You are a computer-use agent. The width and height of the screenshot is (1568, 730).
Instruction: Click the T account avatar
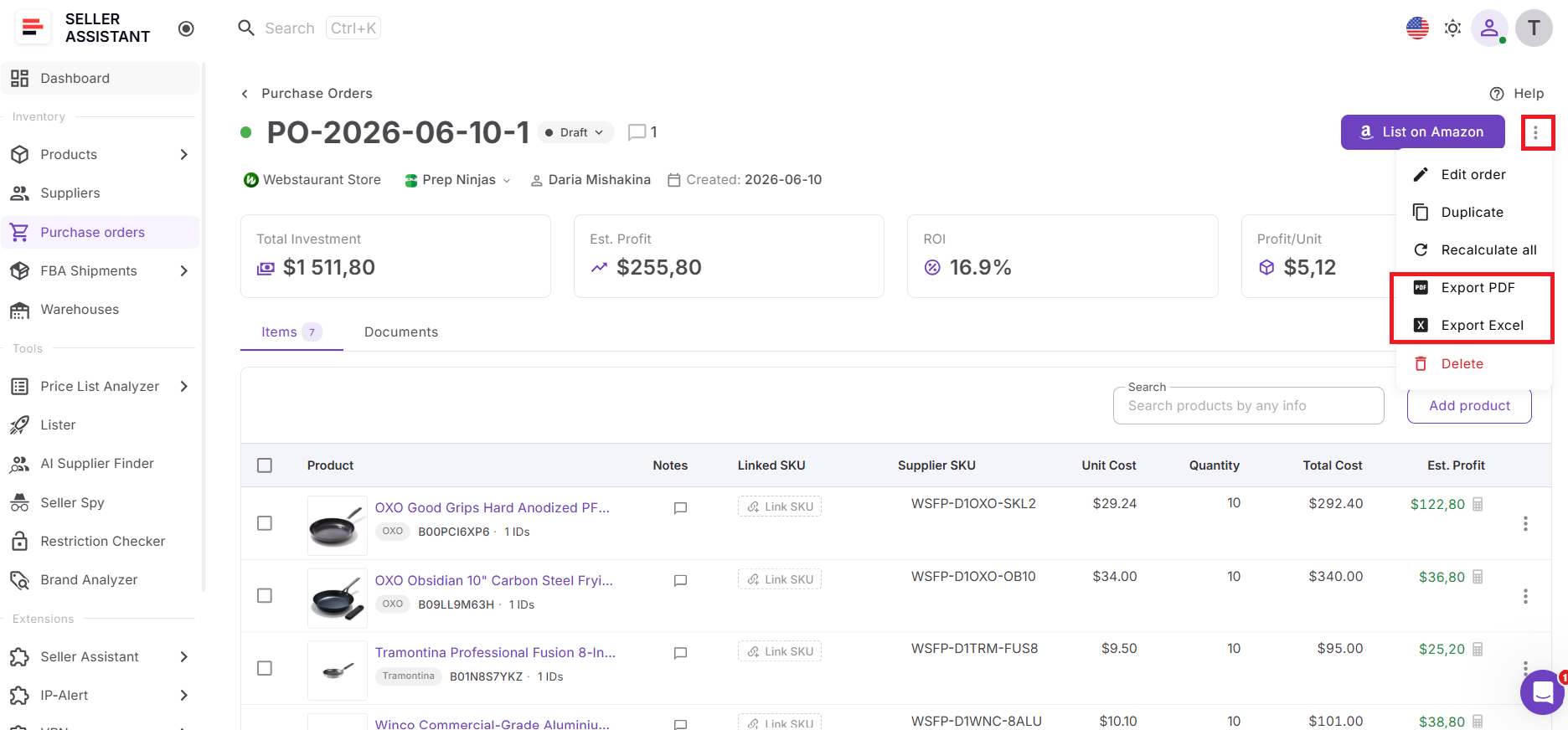[x=1534, y=28]
